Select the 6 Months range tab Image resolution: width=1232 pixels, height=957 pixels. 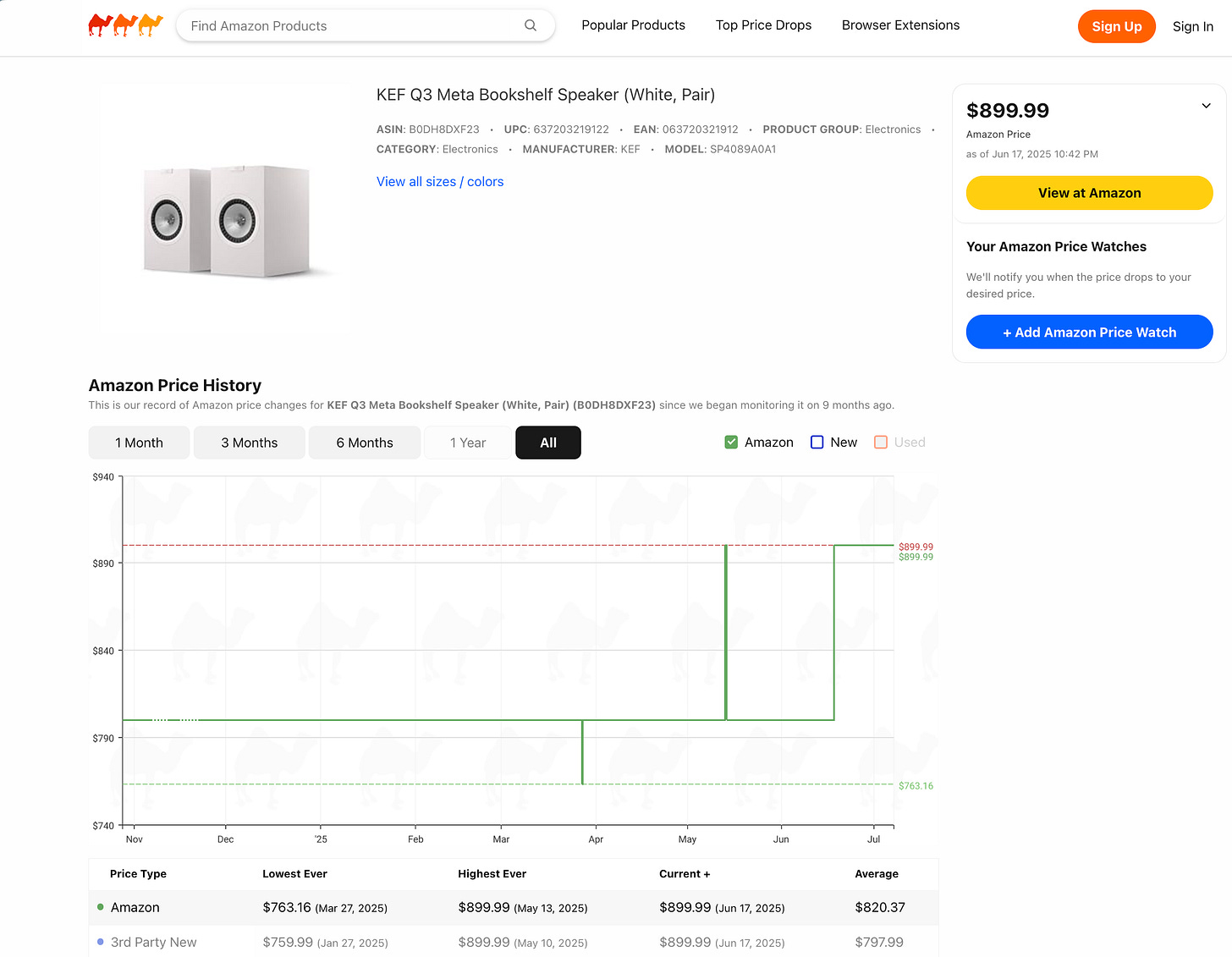click(x=365, y=443)
